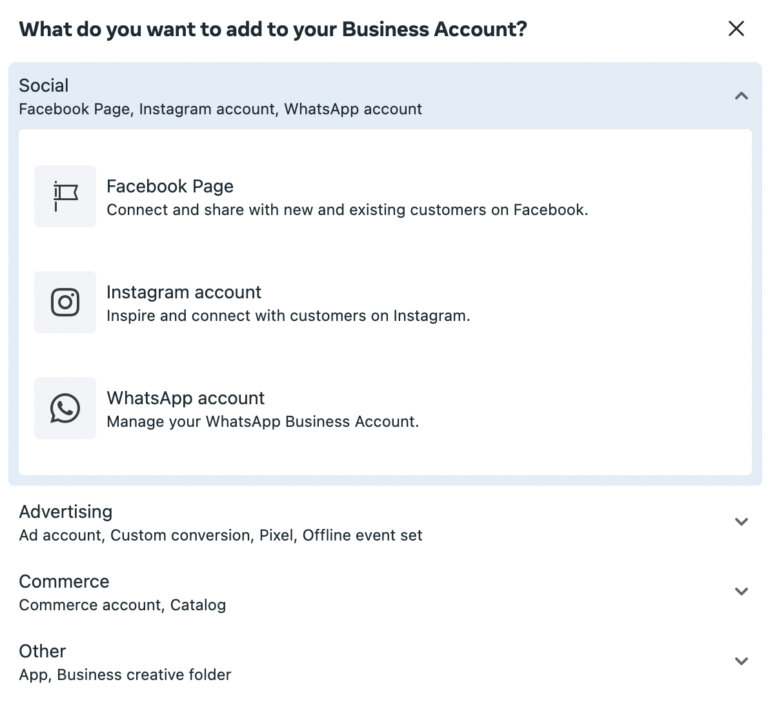This screenshot has width=768, height=711.
Task: Expand the Commerce section chevron
Action: 742,591
